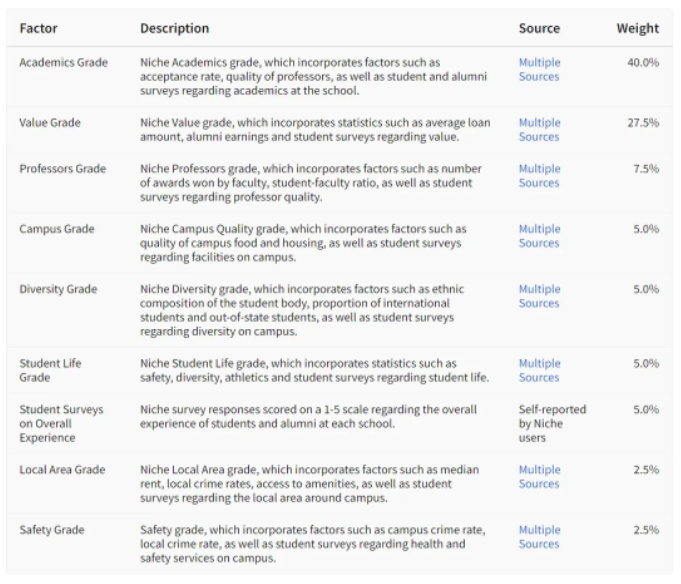The height and width of the screenshot is (584, 681).
Task: Select the 7.5% Professors Grade weight
Action: [646, 169]
